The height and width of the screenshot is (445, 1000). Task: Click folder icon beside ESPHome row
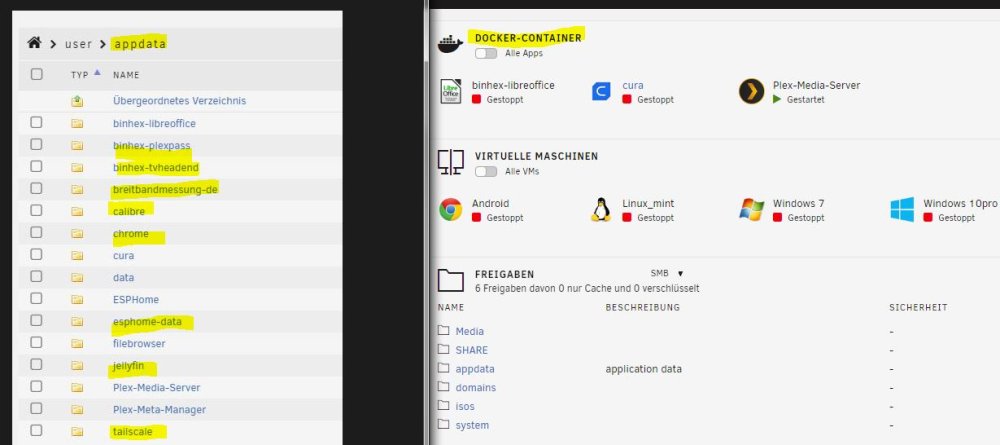pos(77,300)
